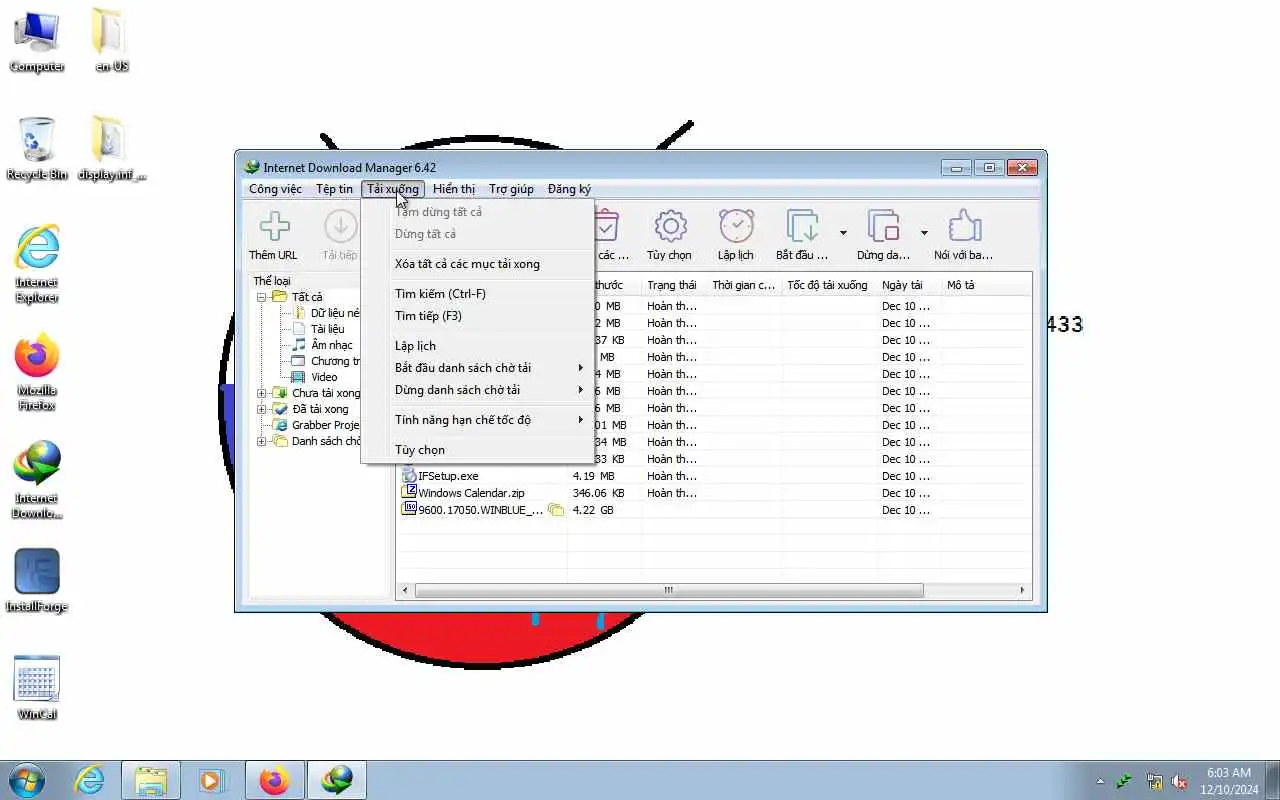This screenshot has width=1280, height=800.
Task: Select the en-US folder on desktop
Action: [111, 40]
